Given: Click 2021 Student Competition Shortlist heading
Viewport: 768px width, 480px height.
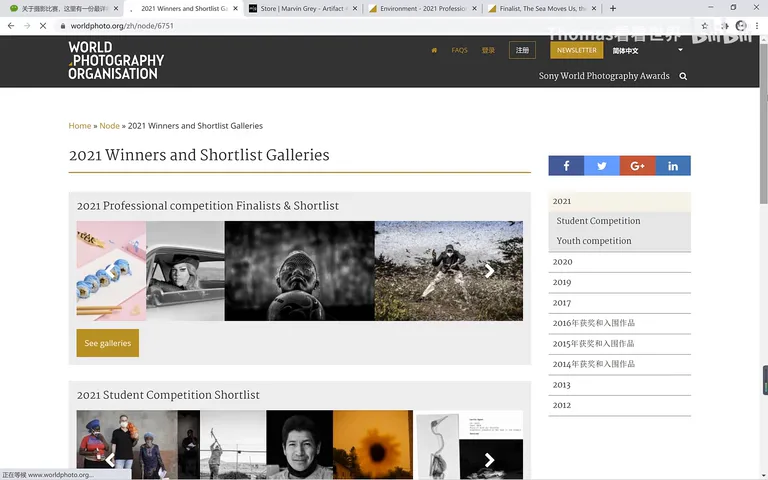Looking at the screenshot, I should click(168, 395).
